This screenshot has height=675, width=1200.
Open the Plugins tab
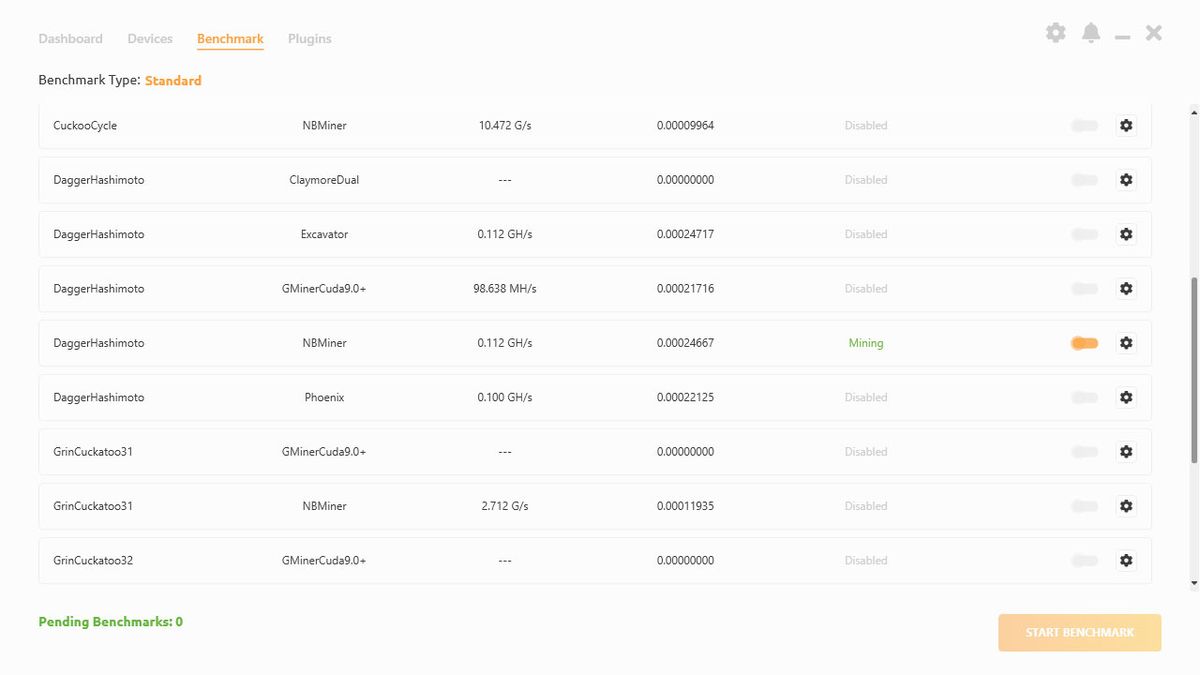(309, 39)
